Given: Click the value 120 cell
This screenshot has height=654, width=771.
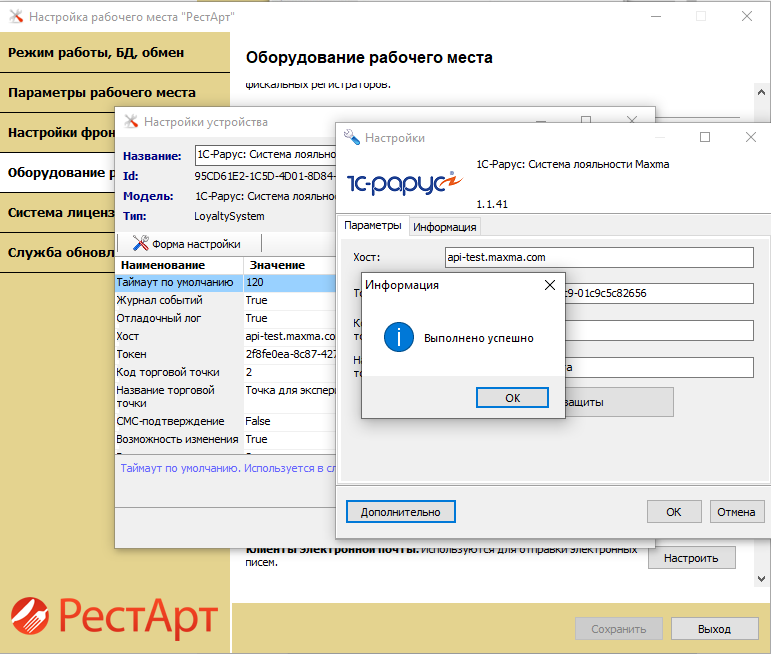Looking at the screenshot, I should click(x=290, y=282).
